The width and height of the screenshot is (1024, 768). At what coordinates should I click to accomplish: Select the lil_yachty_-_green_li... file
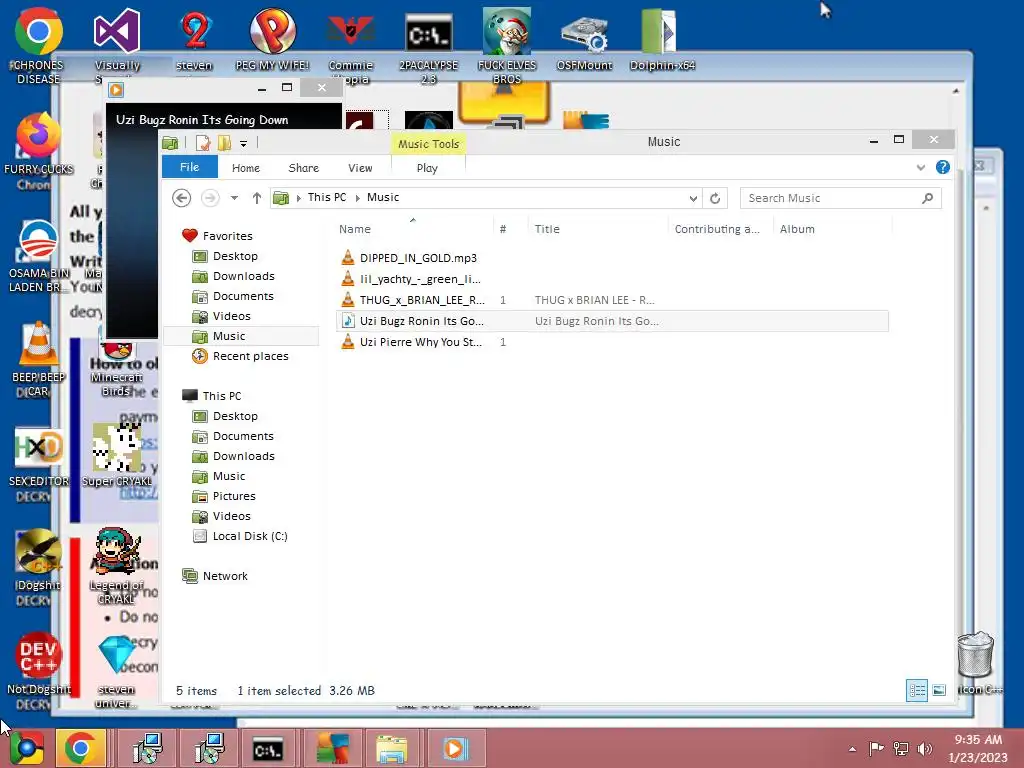420,279
